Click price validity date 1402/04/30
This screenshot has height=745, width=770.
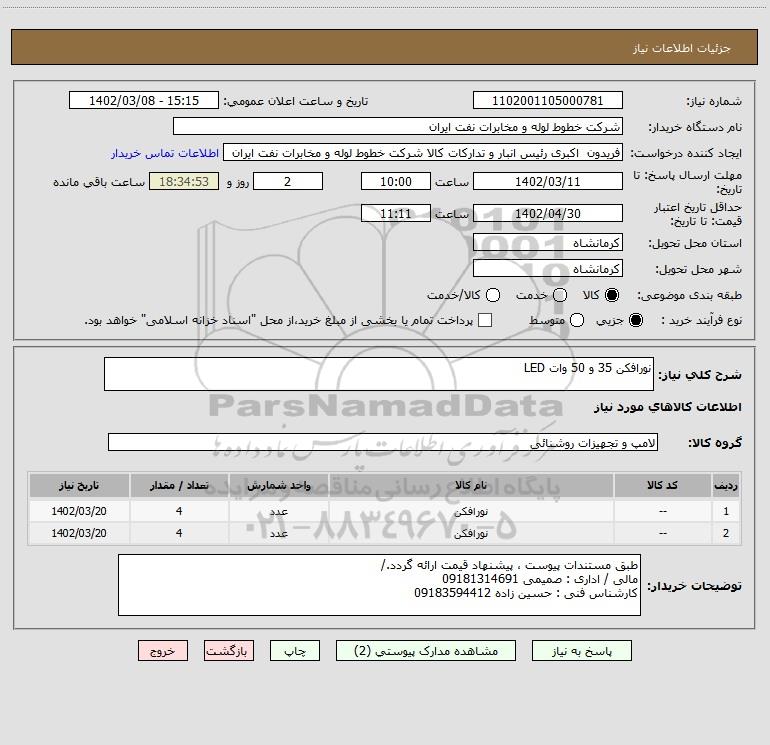[548, 213]
